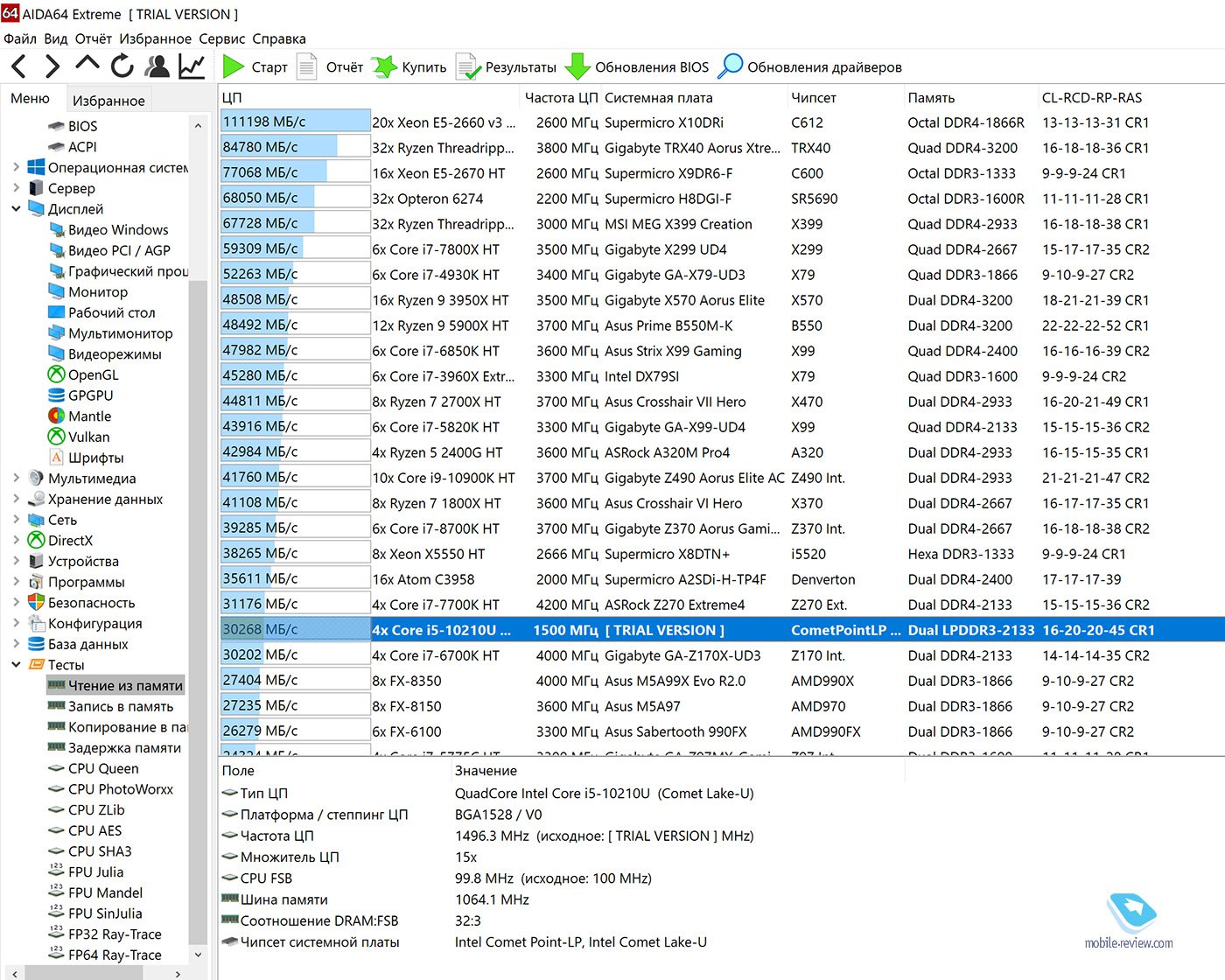Viewport: 1225px width, 980px height.
Task: Click the Mantle icon in tree
Action: click(x=57, y=416)
